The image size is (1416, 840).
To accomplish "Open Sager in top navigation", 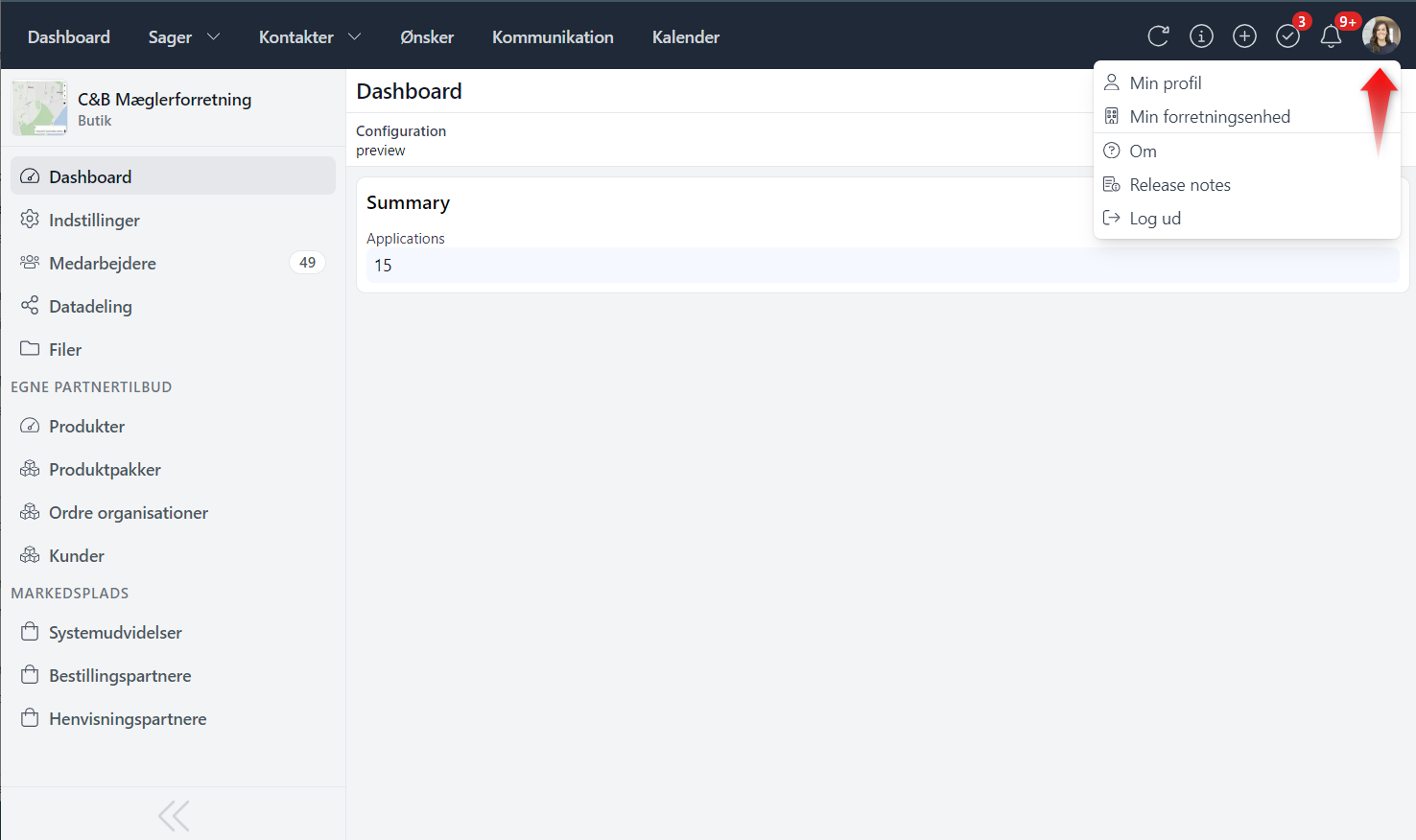I will (170, 36).
